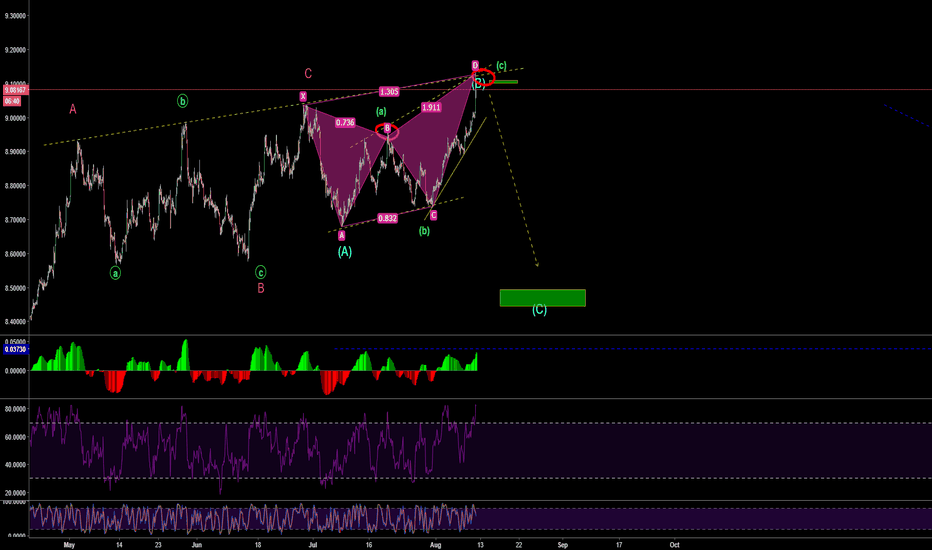Click the 60.0000 RSI axis label
The width and height of the screenshot is (932, 550).
(15, 437)
